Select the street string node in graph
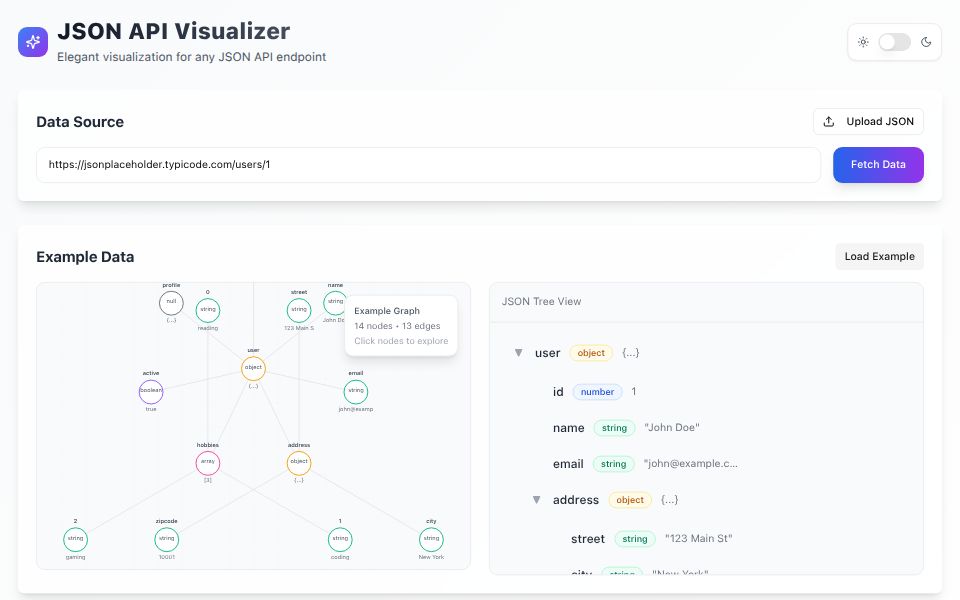This screenshot has width=960, height=600. point(299,310)
